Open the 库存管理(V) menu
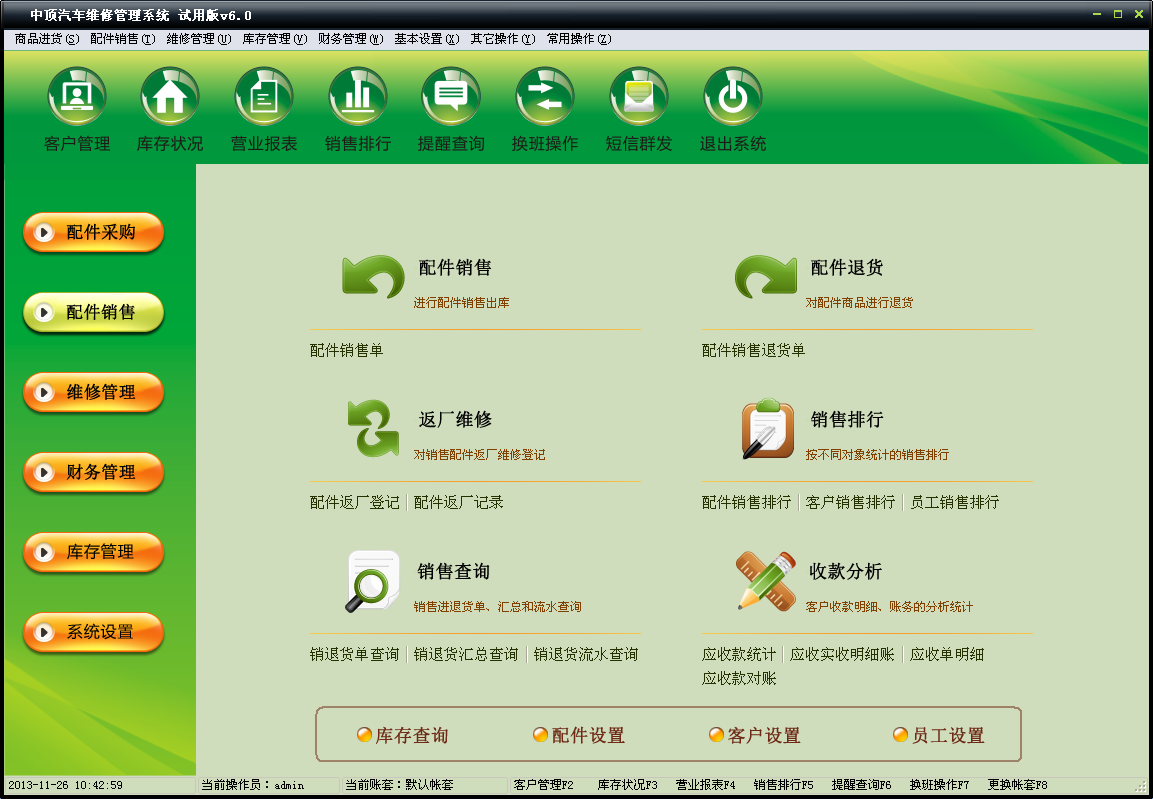 (x=274, y=39)
